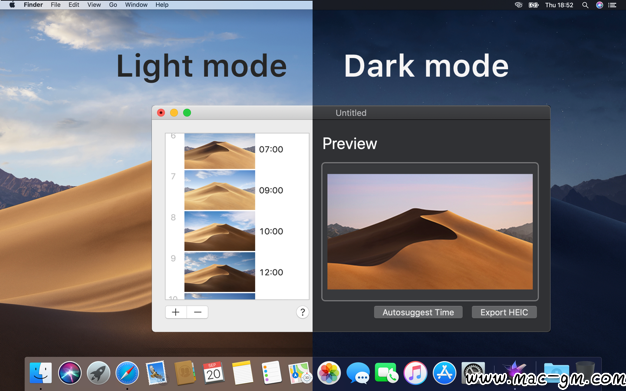This screenshot has height=391, width=626.
Task: Launch Siri from the Dock
Action: pos(69,373)
